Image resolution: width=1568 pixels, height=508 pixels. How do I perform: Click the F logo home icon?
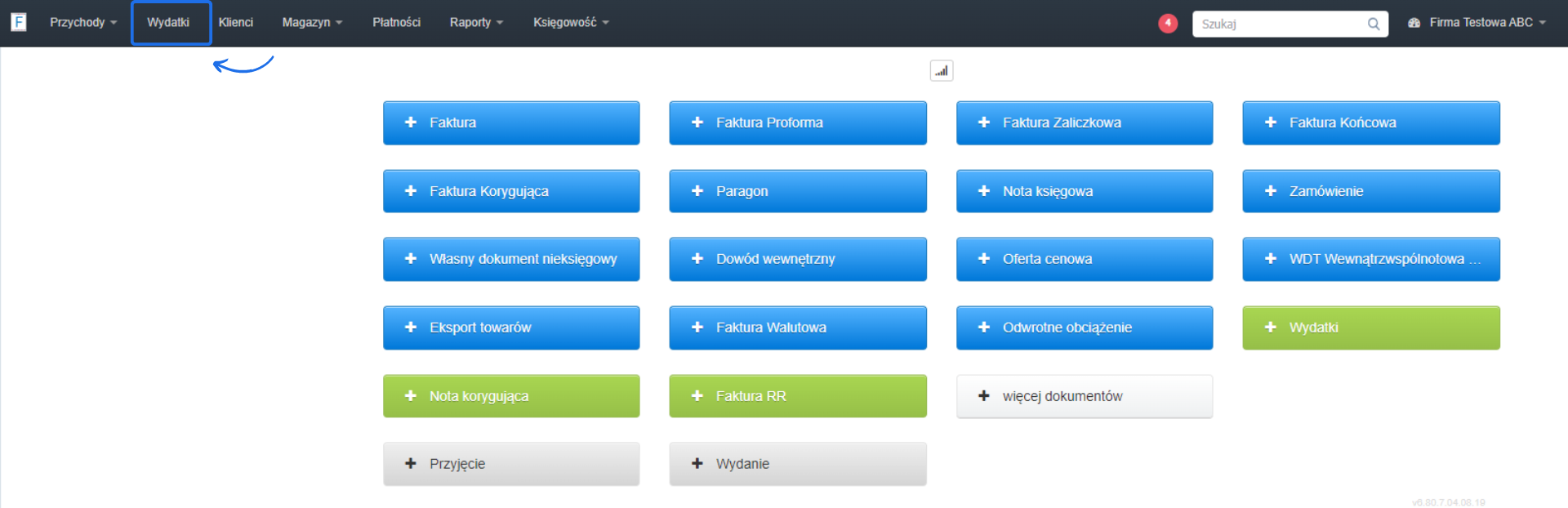[18, 22]
